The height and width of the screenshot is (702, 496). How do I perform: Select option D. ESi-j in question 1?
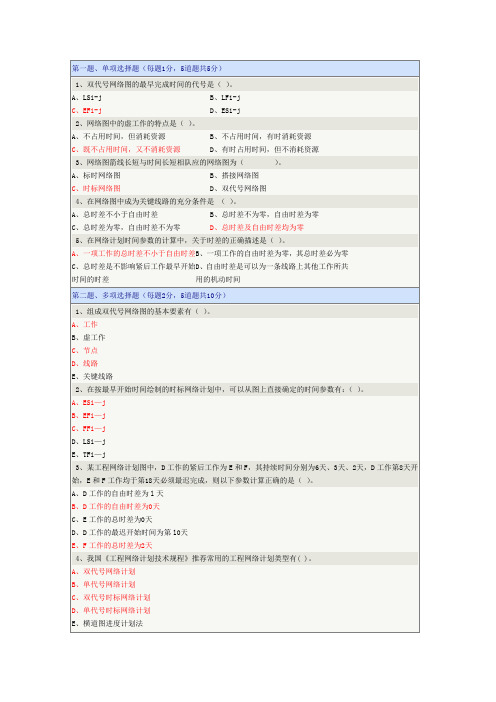pyautogui.click(x=225, y=110)
